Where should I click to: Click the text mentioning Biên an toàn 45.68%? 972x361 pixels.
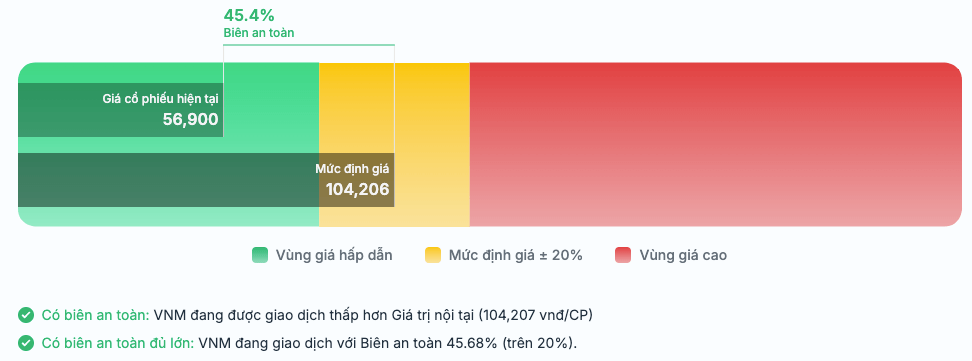tap(388, 343)
